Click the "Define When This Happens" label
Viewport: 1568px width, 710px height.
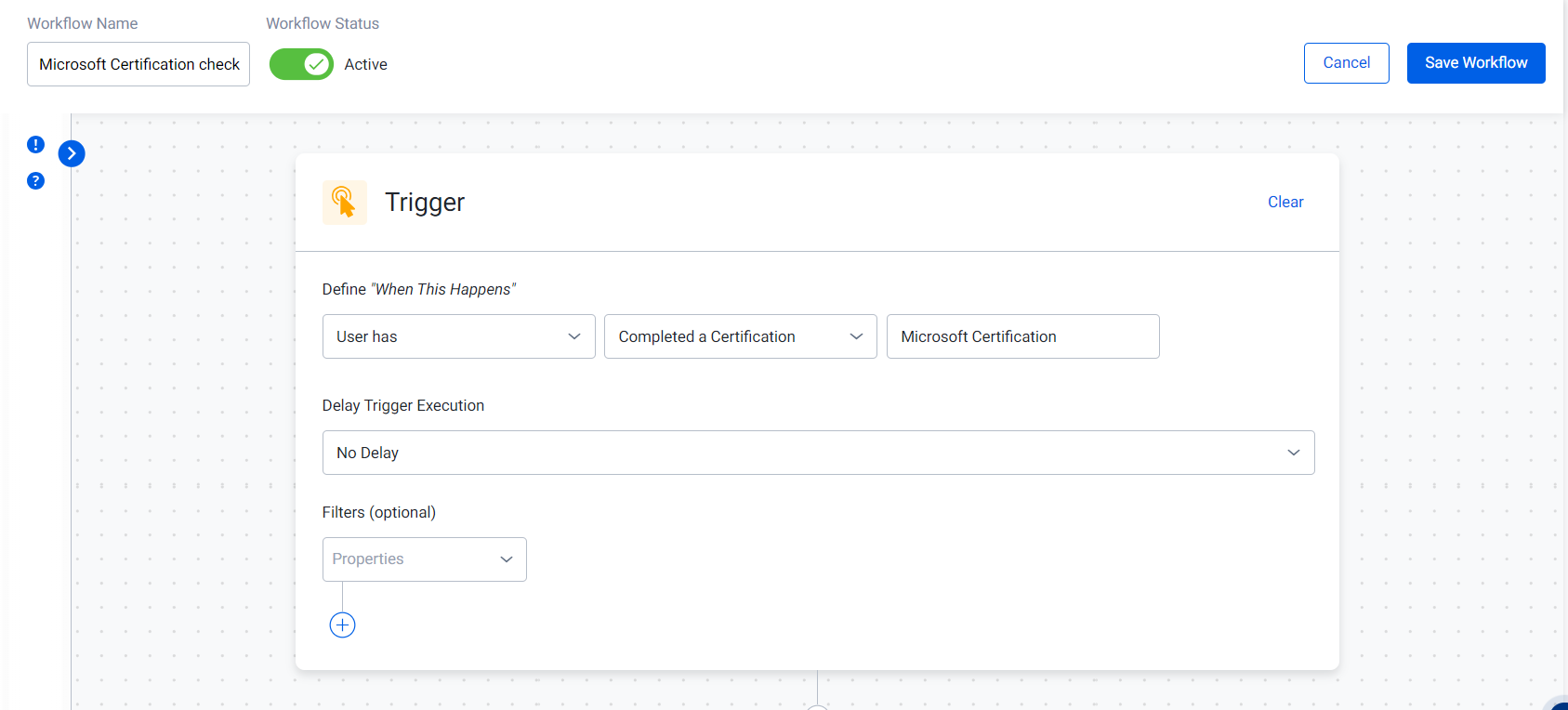[x=419, y=289]
